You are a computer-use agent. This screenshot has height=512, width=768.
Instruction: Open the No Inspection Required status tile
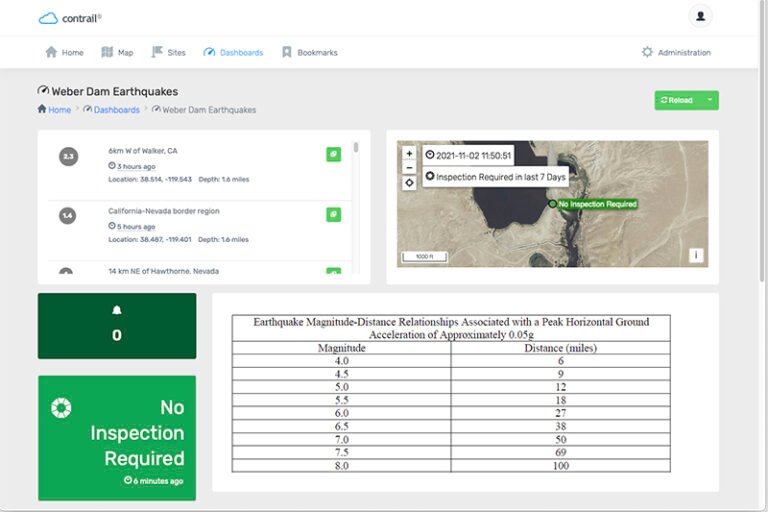117,437
